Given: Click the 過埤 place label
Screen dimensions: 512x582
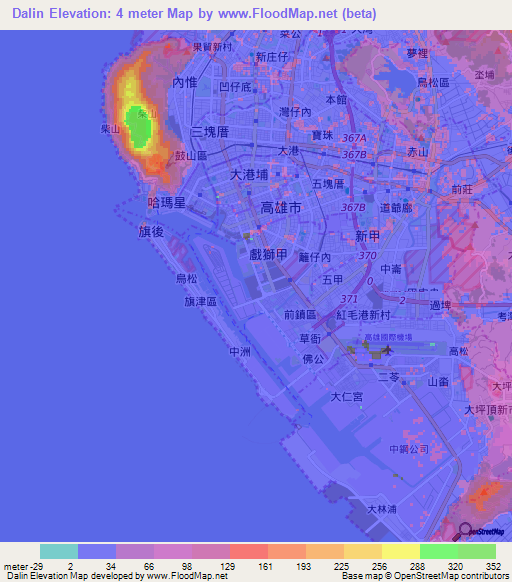Looking at the screenshot, I should point(440,305).
